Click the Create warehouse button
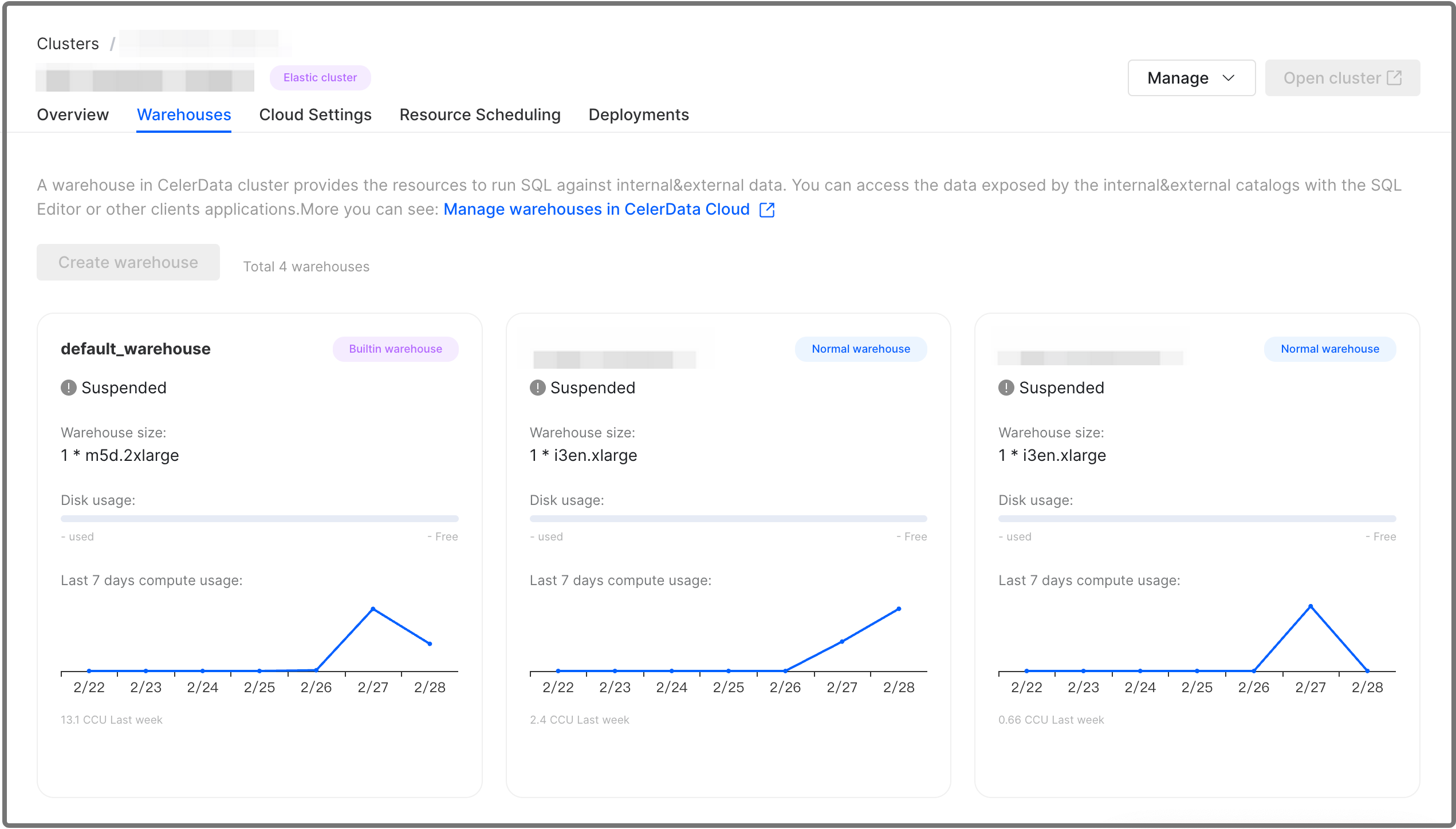This screenshot has height=829, width=1456. coord(128,262)
